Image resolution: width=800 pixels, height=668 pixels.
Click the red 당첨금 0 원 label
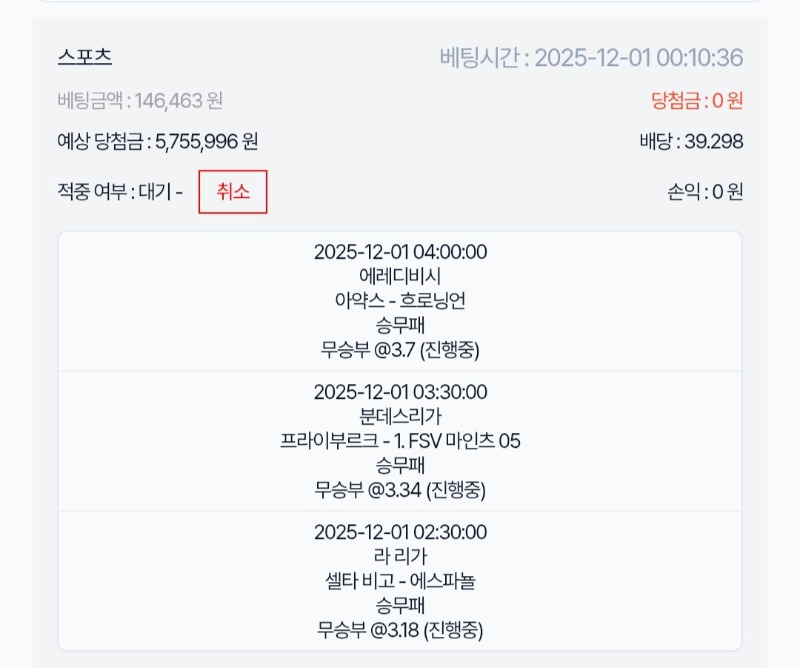pos(696,100)
